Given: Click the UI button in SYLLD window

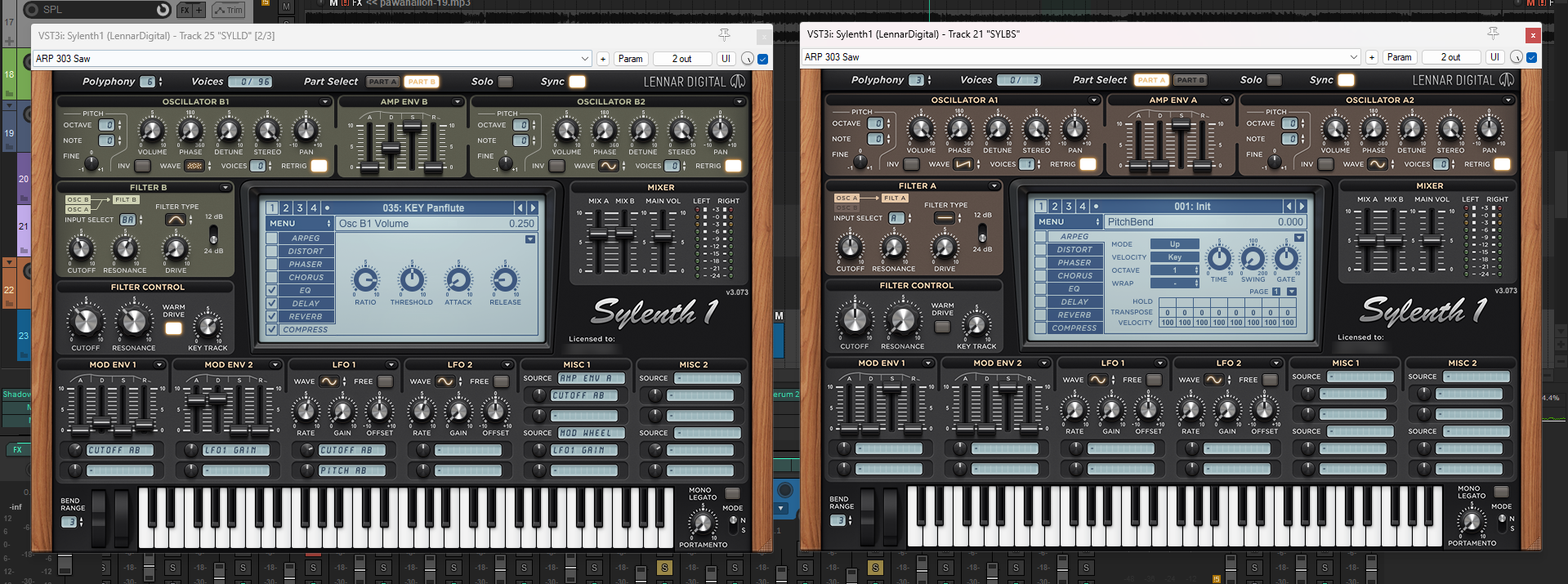Looking at the screenshot, I should (726, 59).
